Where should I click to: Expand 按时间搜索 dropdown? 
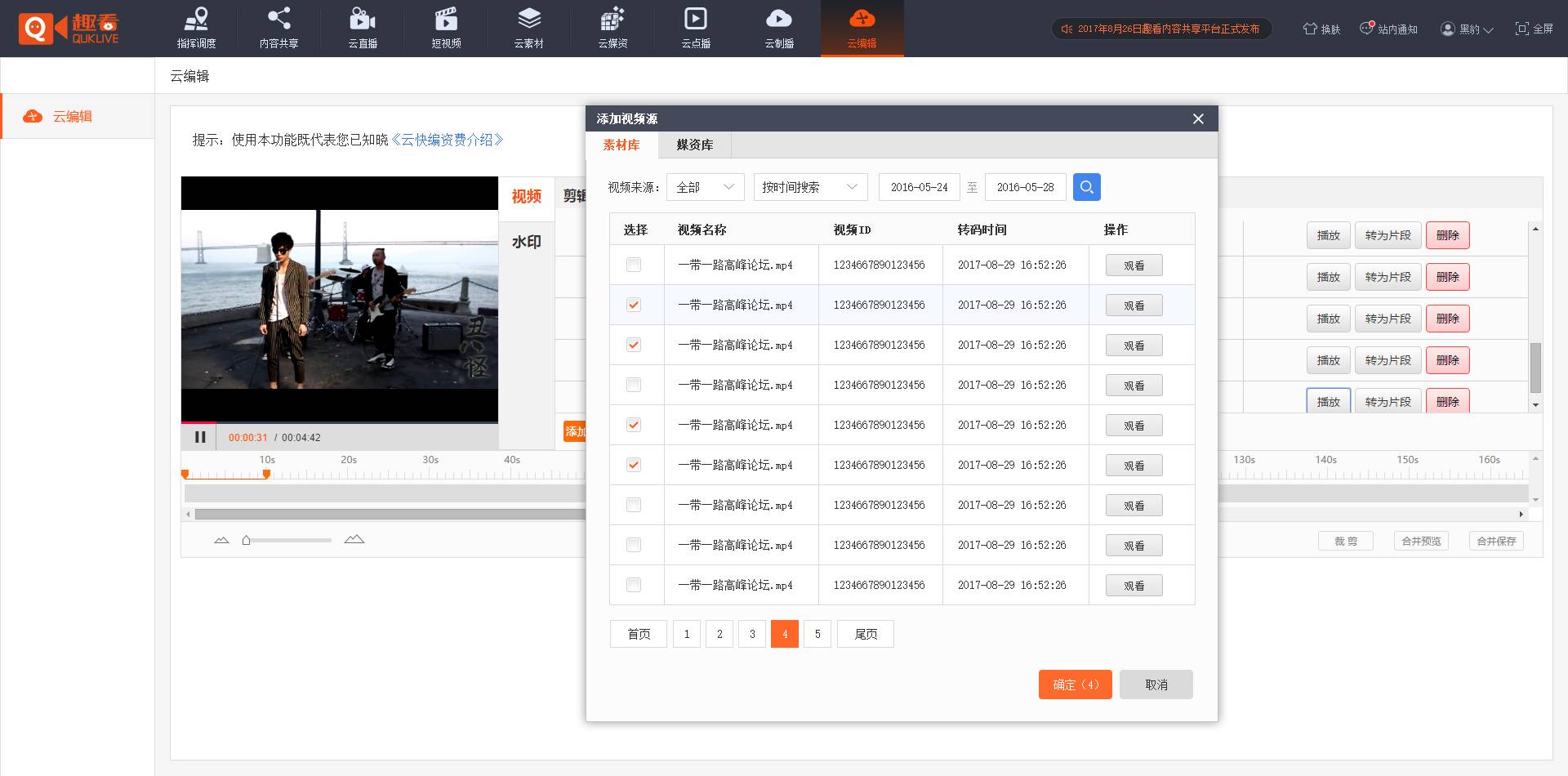810,187
